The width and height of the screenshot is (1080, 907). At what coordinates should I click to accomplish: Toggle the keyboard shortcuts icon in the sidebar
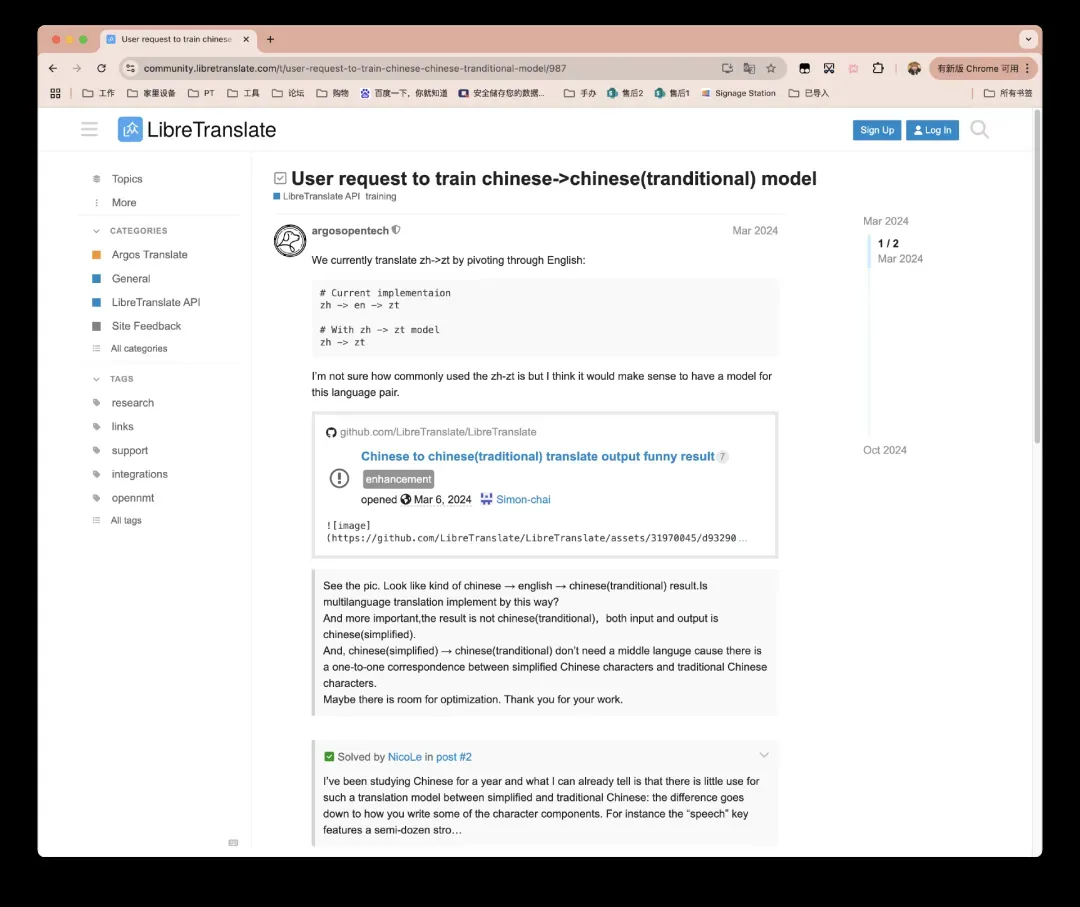[x=233, y=843]
